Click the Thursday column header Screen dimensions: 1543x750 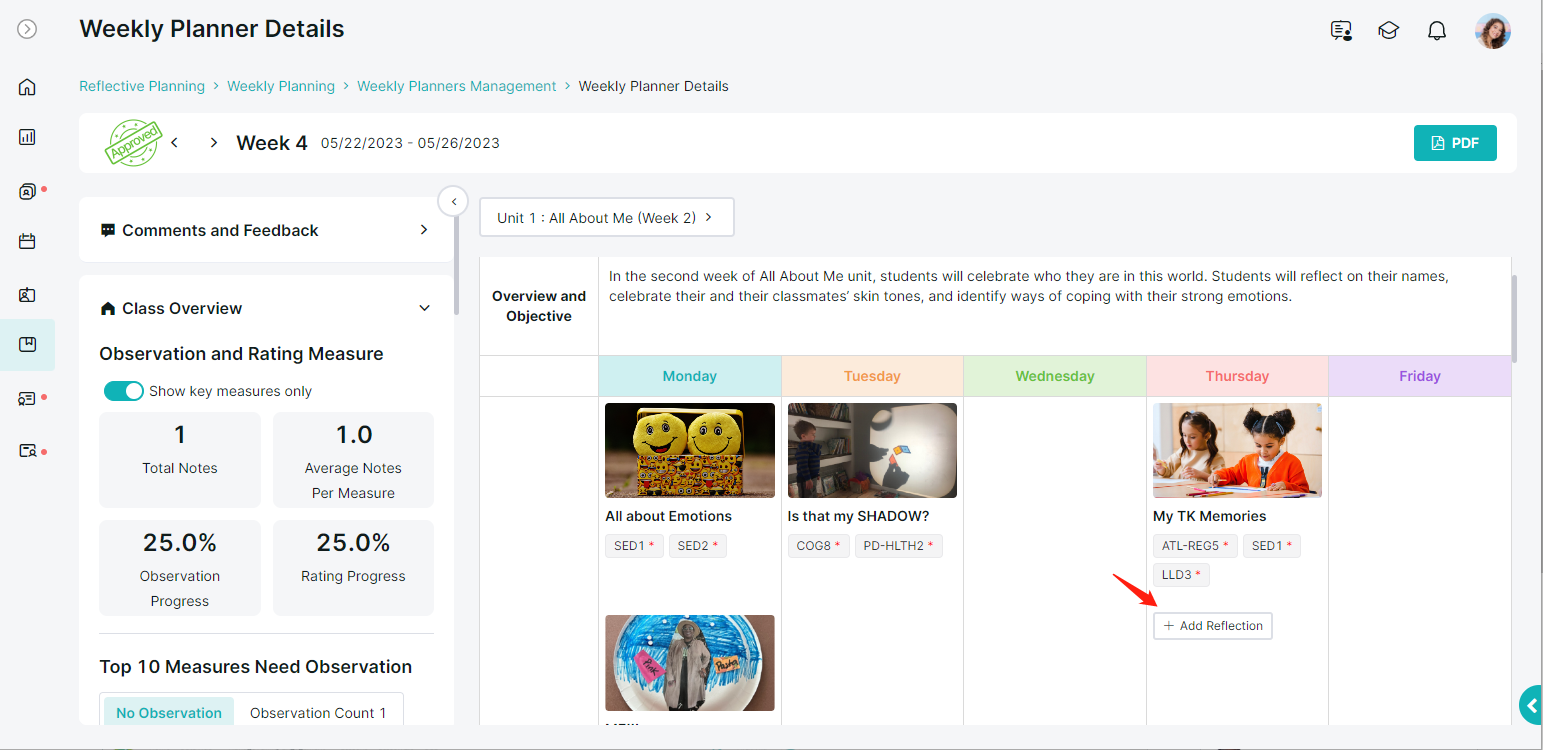(x=1237, y=376)
